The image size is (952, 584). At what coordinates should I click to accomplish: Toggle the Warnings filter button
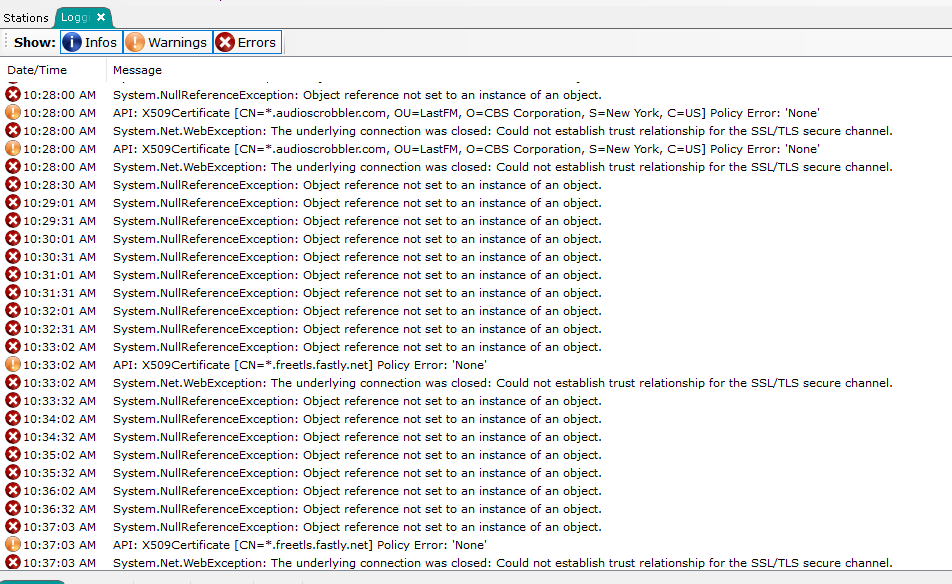tap(167, 42)
